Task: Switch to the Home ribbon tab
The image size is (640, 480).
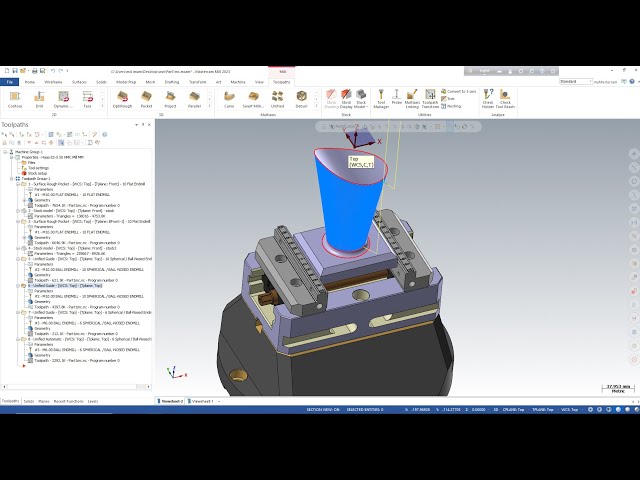Action: point(29,82)
